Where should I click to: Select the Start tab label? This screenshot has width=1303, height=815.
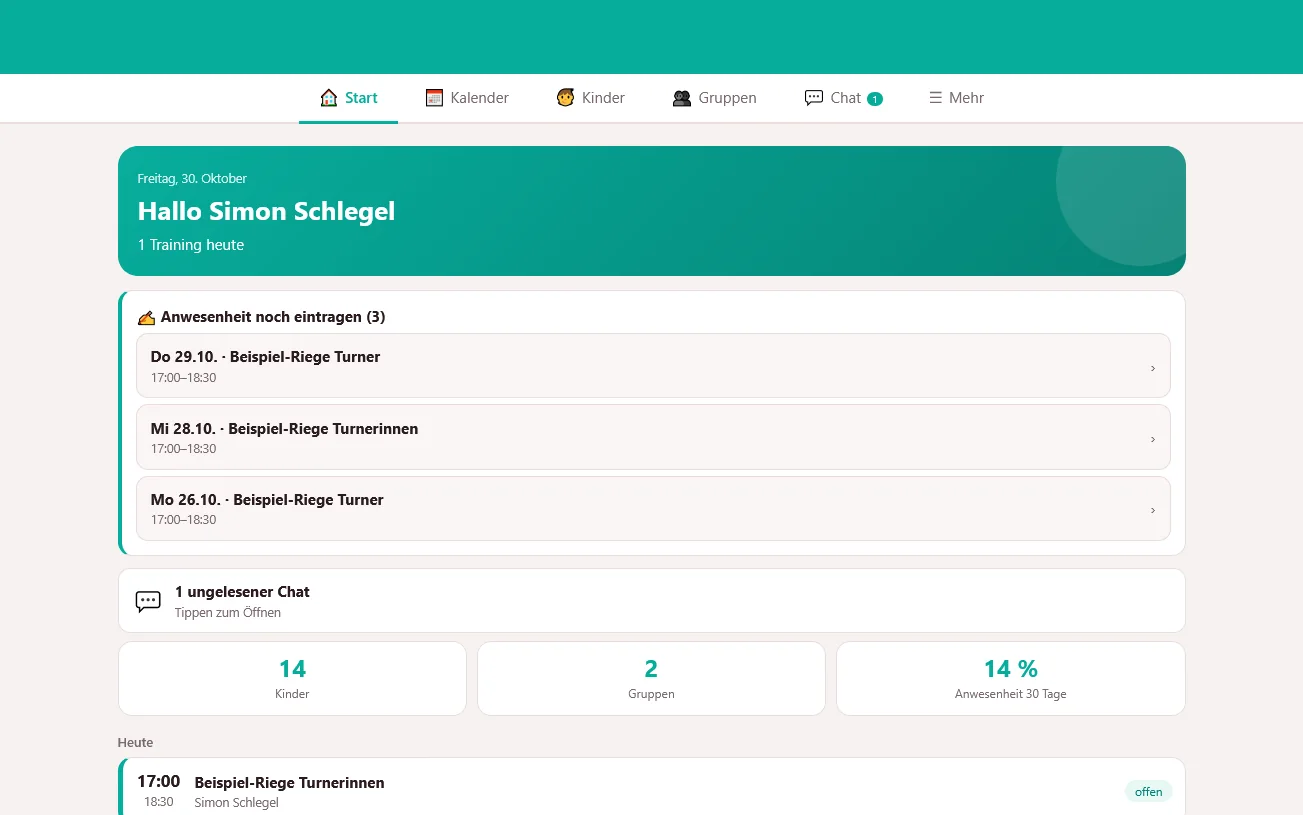tap(361, 98)
